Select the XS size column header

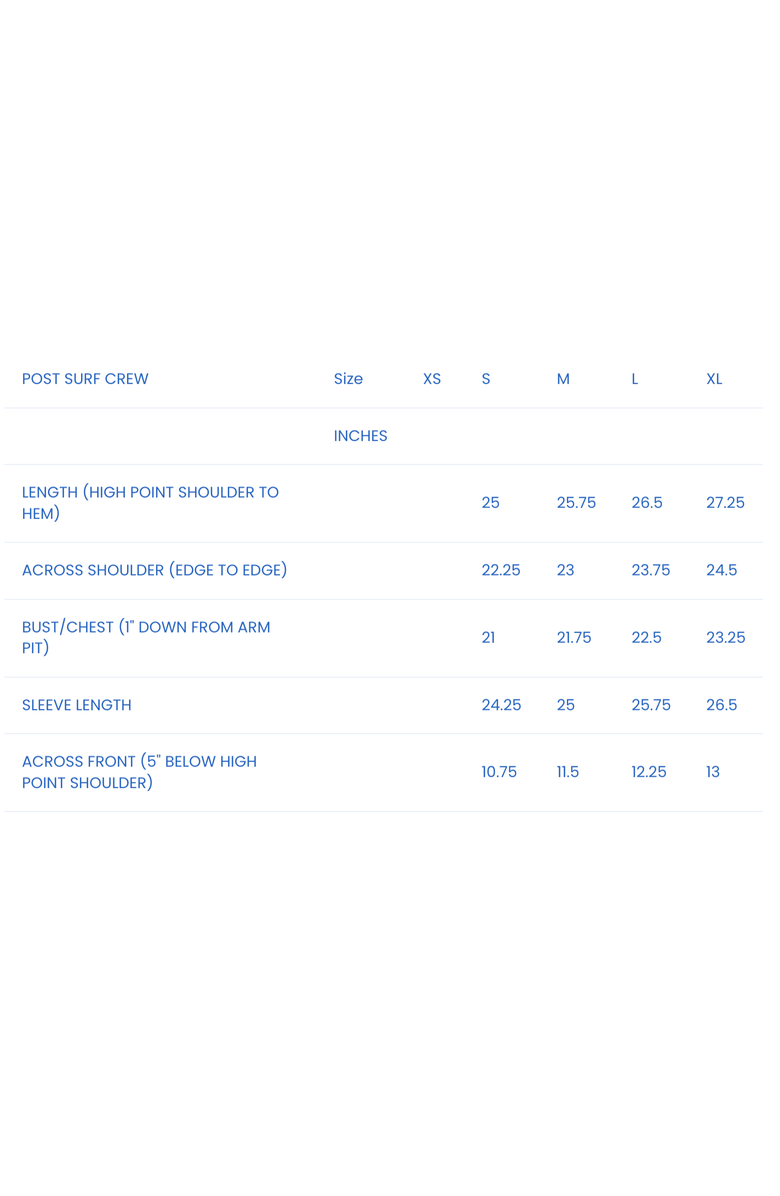tap(432, 379)
